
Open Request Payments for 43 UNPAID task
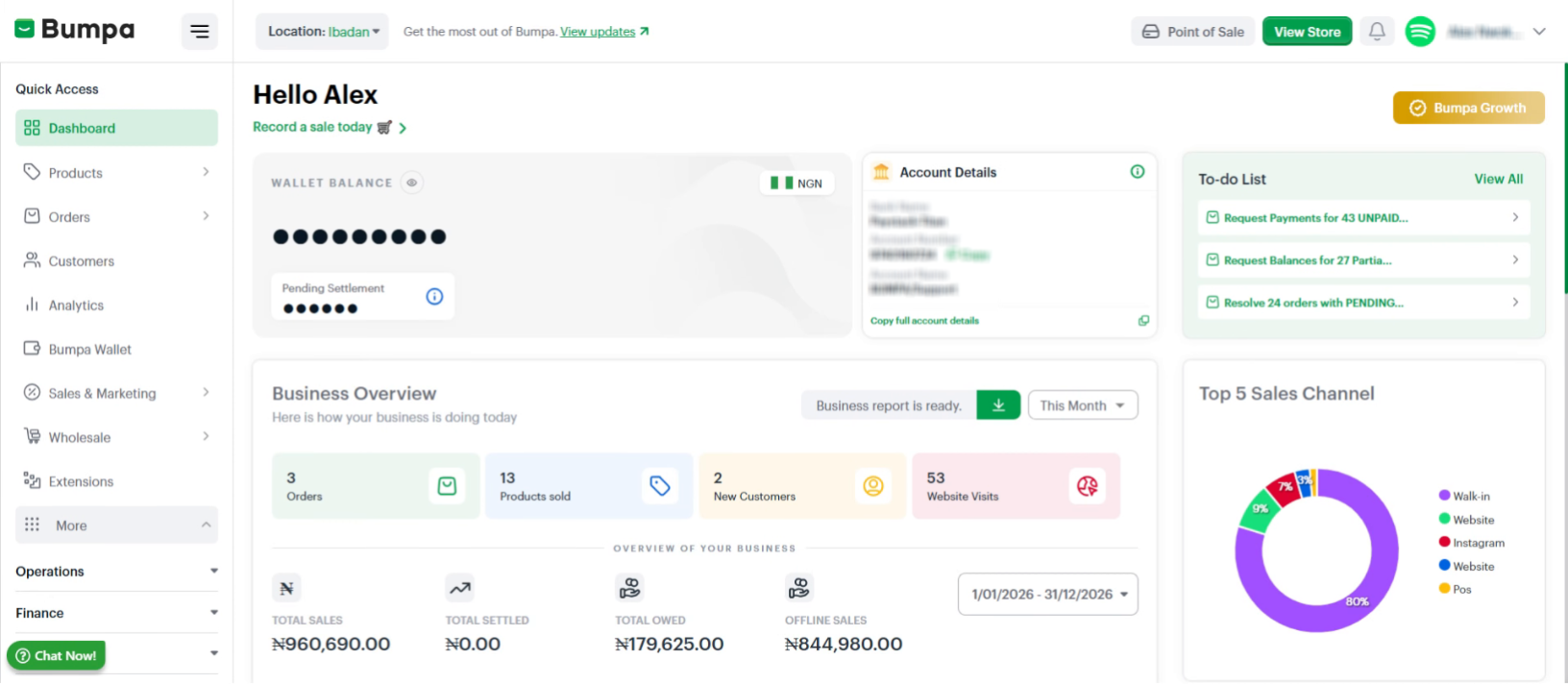click(x=1363, y=218)
